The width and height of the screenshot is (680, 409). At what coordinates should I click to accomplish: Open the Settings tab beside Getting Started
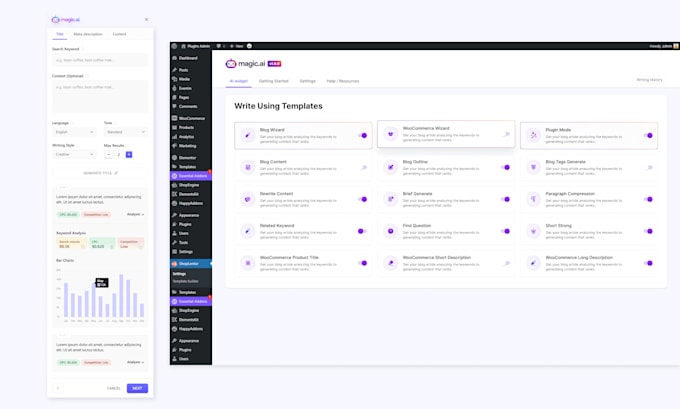point(307,81)
